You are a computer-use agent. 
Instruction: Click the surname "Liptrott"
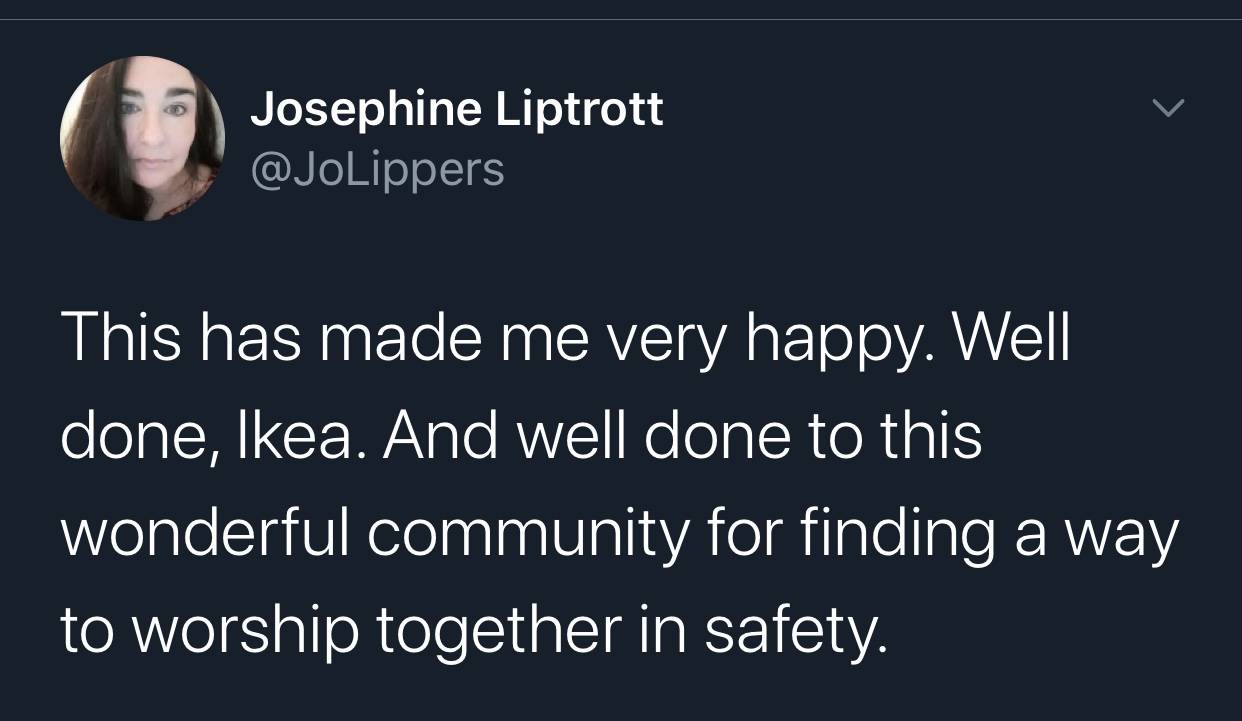tap(580, 108)
